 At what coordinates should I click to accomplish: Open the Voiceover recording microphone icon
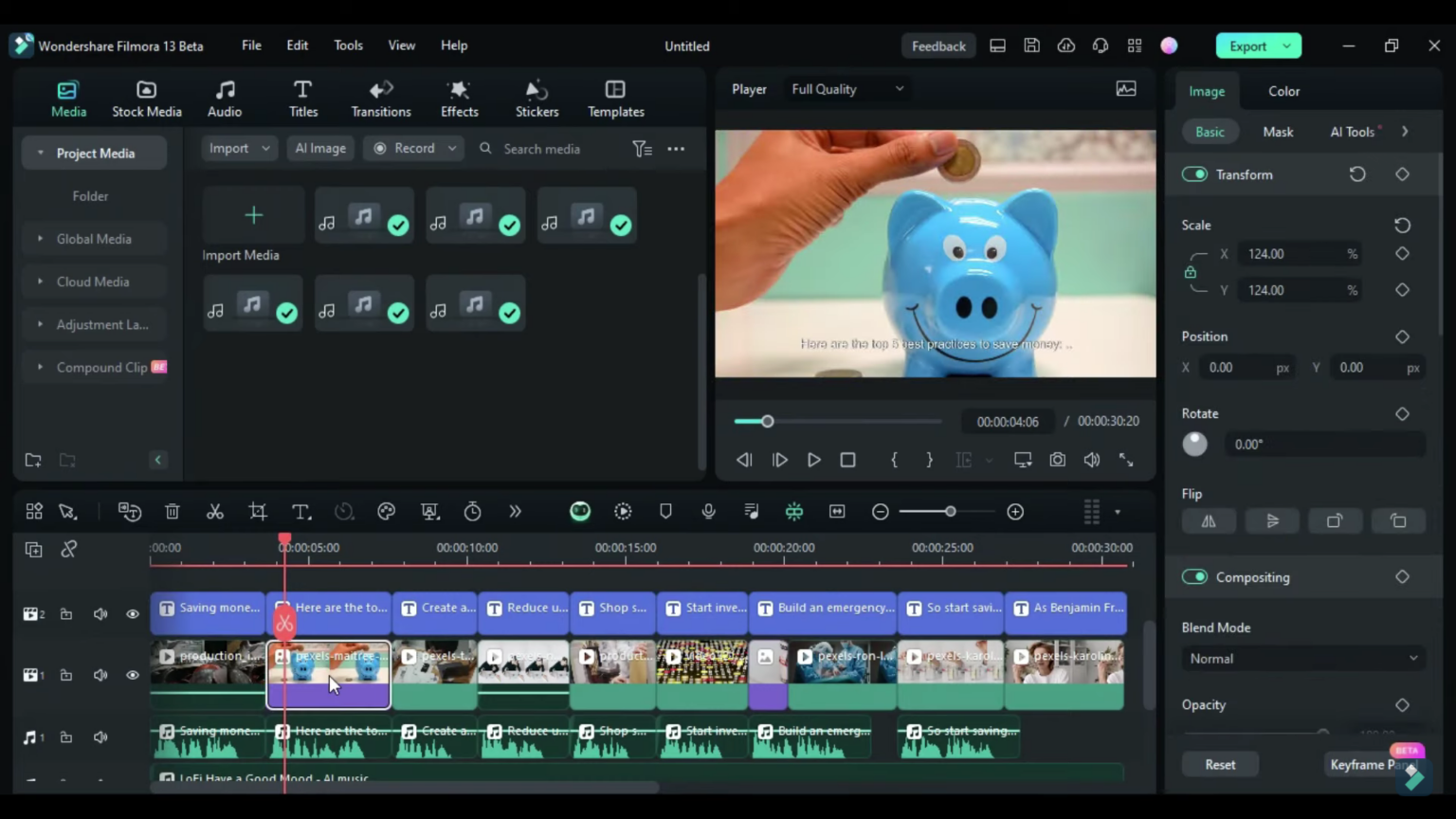point(708,511)
